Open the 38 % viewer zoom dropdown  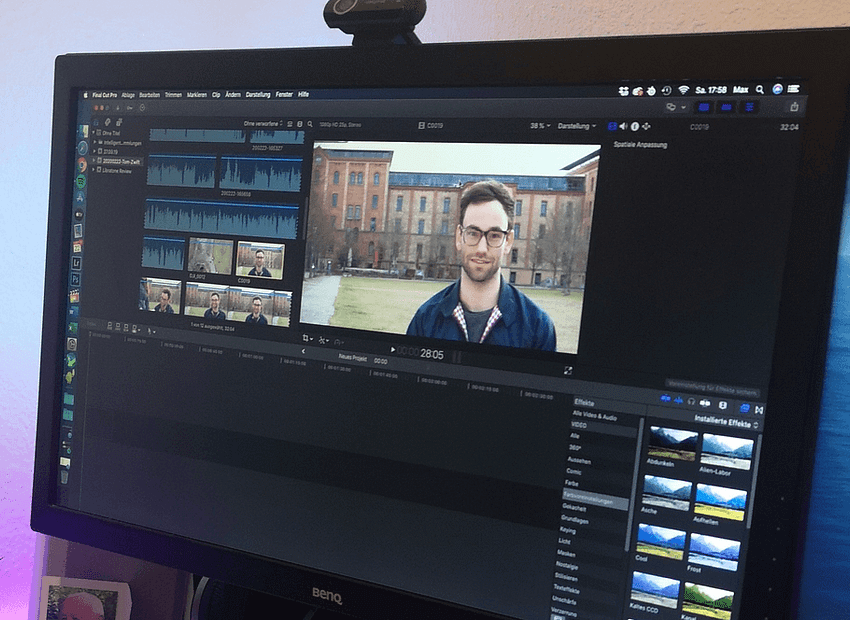coord(540,126)
